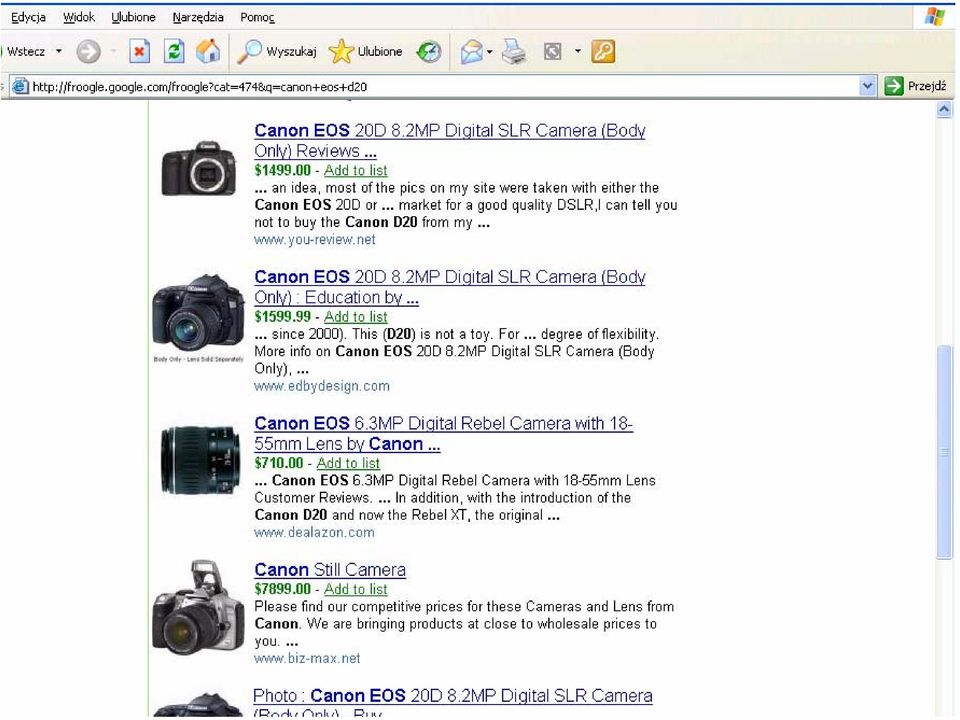Click 'Add to list' next to $1599.99

tap(356, 317)
